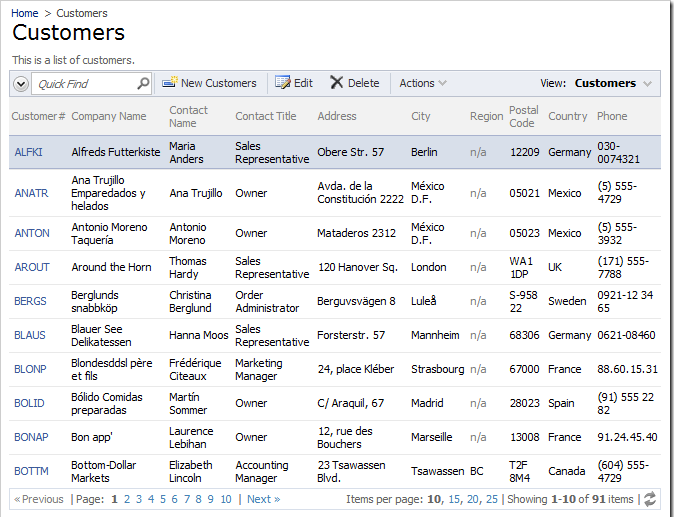674x517 pixels.
Task: Sort by Contact Title column header
Action: pos(266,116)
